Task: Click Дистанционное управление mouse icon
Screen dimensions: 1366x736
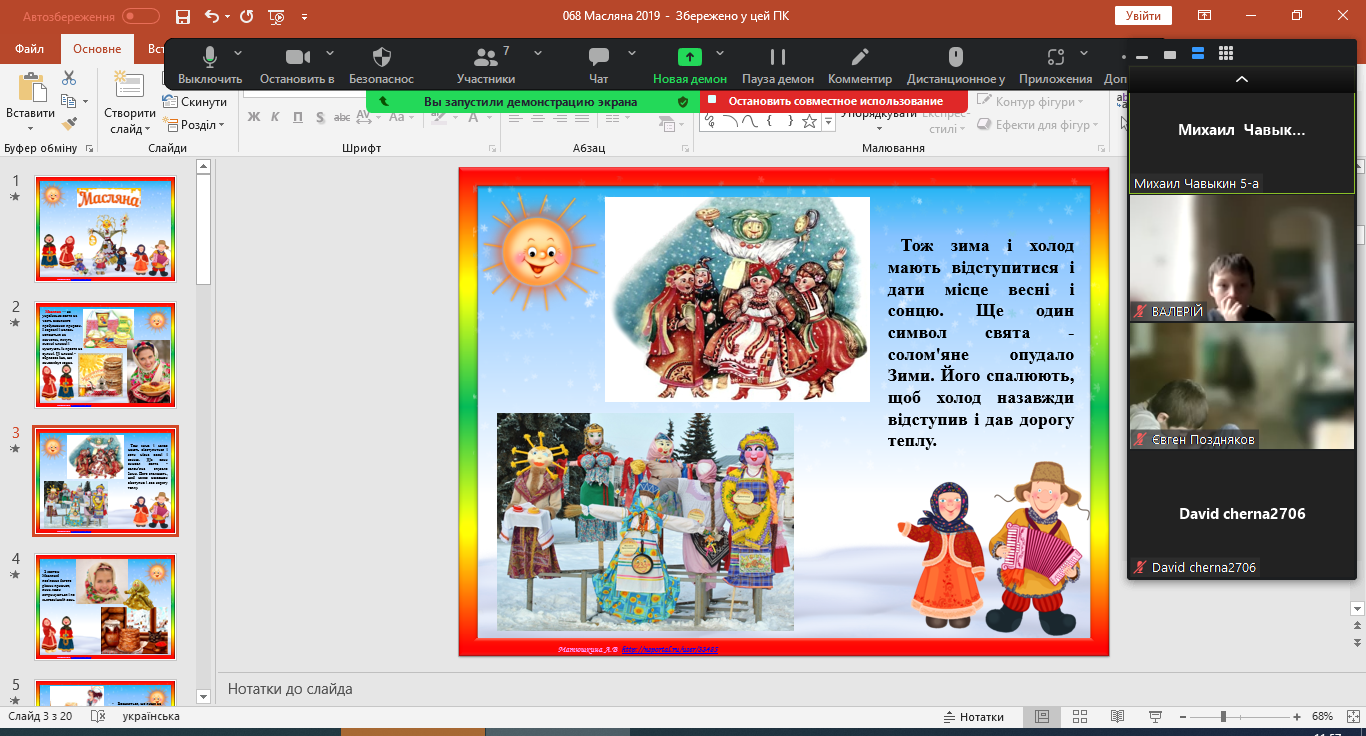Action: coord(956,65)
